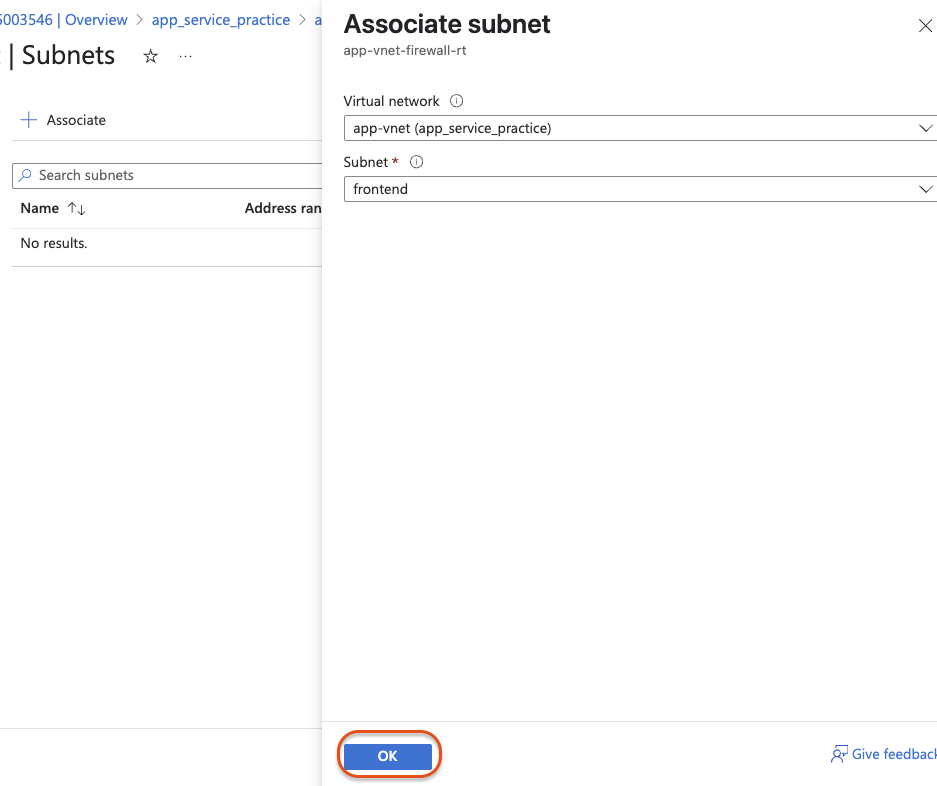Click the Virtual network dropdown chevron
The width and height of the screenshot is (937, 786).
(925, 128)
